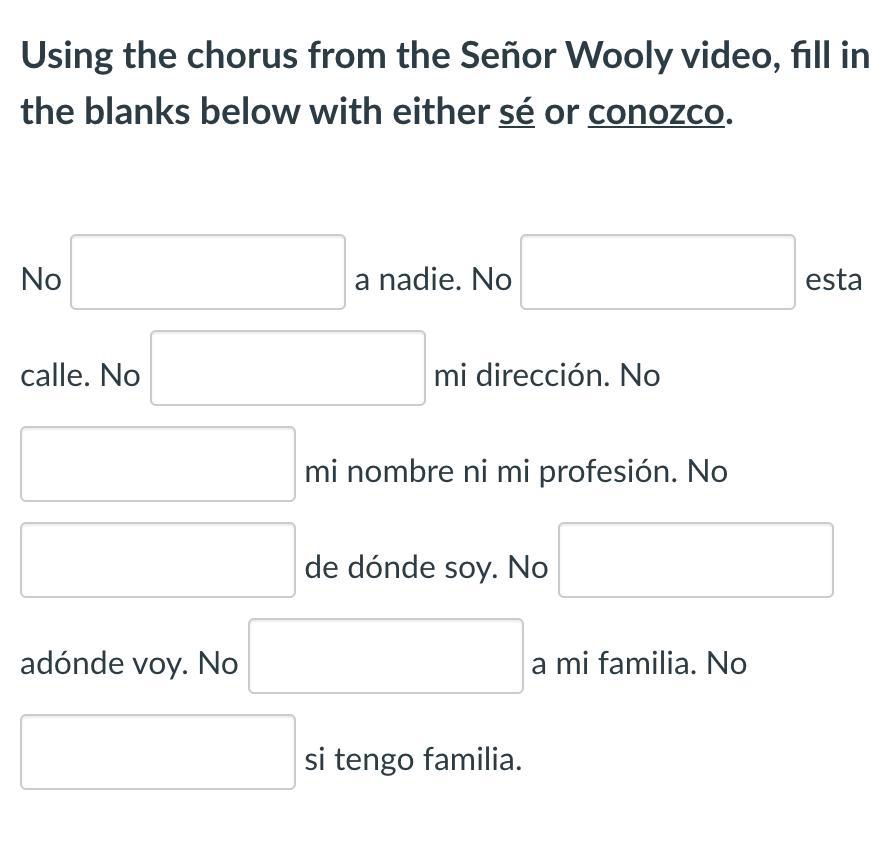
Task: Click the text "mi dirección. No"
Action: coord(547,376)
